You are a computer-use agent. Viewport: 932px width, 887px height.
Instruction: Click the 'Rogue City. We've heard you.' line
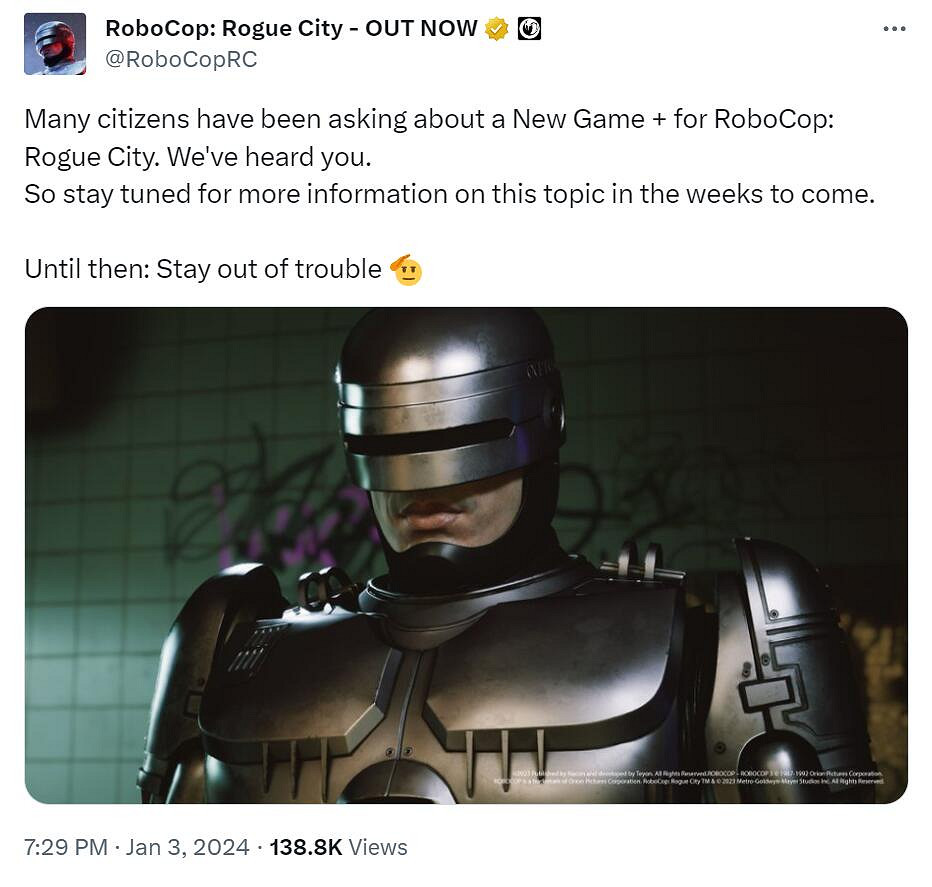coord(198,157)
